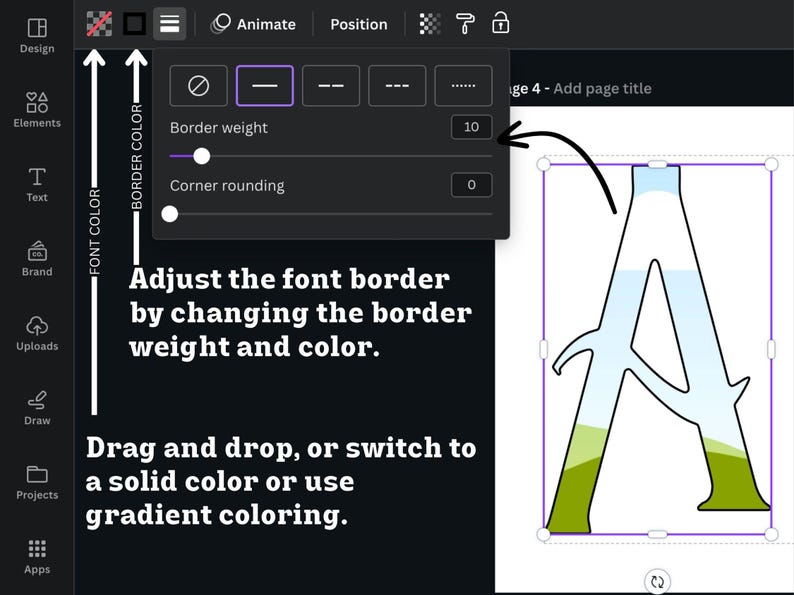Click the bottom-left corner handle of the selection
The image size is (794, 595).
[543, 534]
